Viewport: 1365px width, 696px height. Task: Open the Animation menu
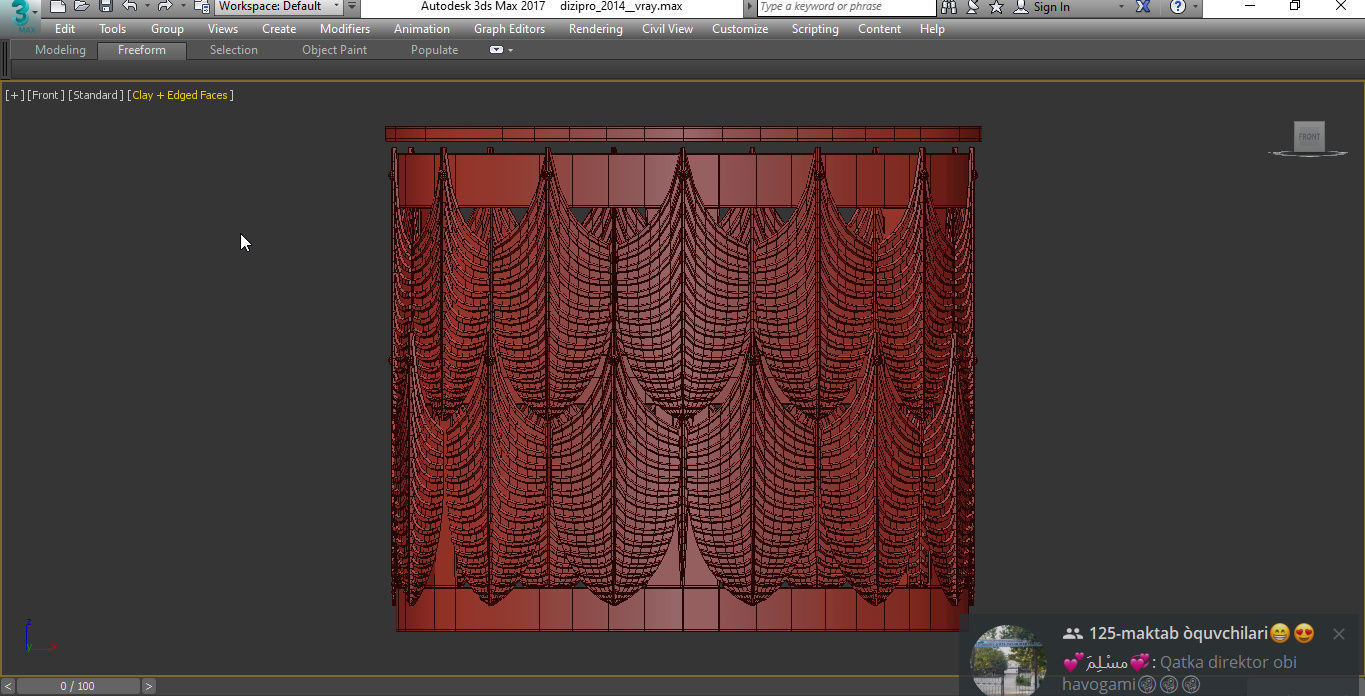click(422, 29)
